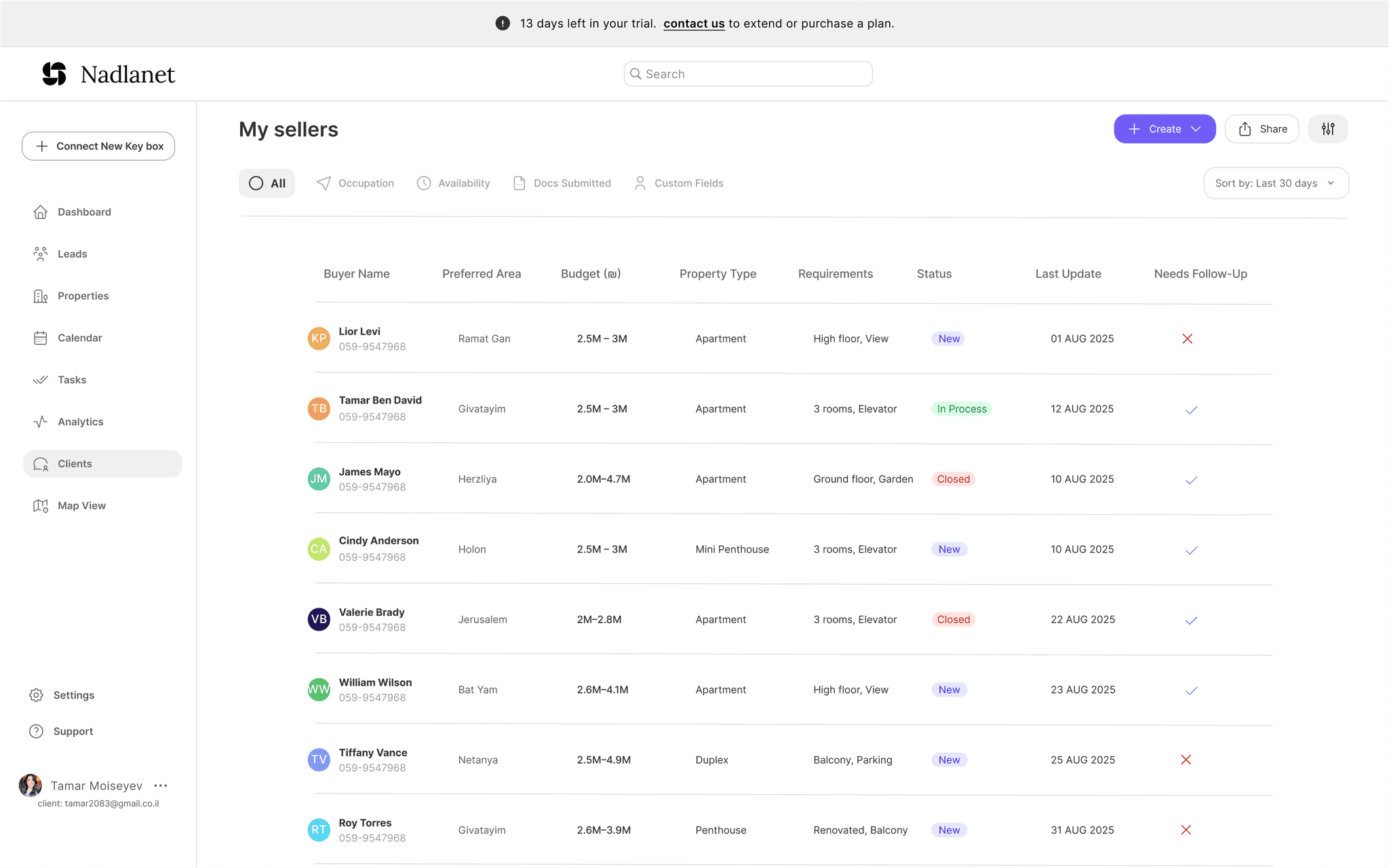The width and height of the screenshot is (1389, 868).
Task: Toggle Tamar Ben David's follow-up checkmark
Action: tap(1191, 410)
